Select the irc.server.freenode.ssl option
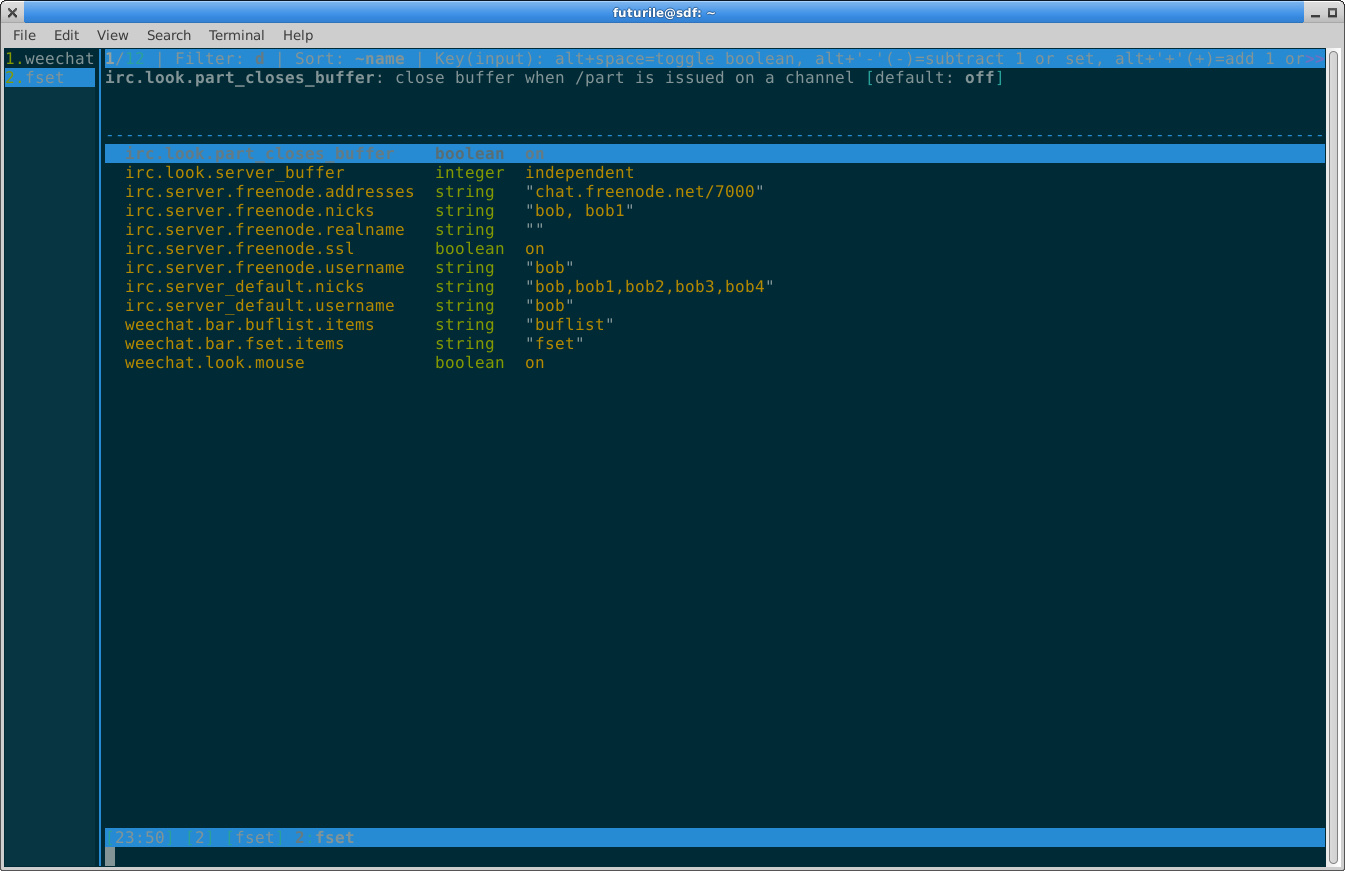Image resolution: width=1345 pixels, height=871 pixels. (x=239, y=249)
